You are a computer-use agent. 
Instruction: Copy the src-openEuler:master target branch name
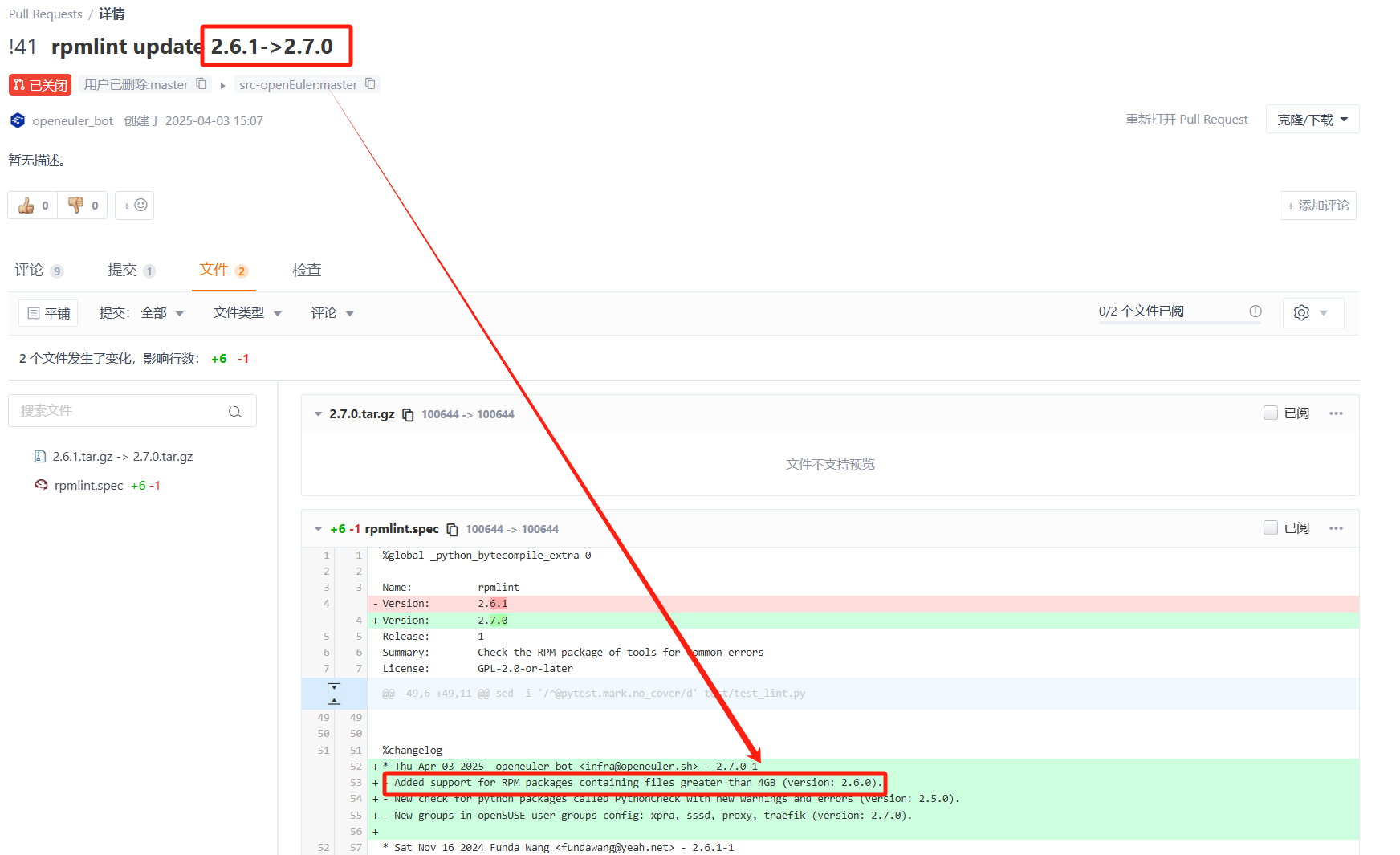370,84
